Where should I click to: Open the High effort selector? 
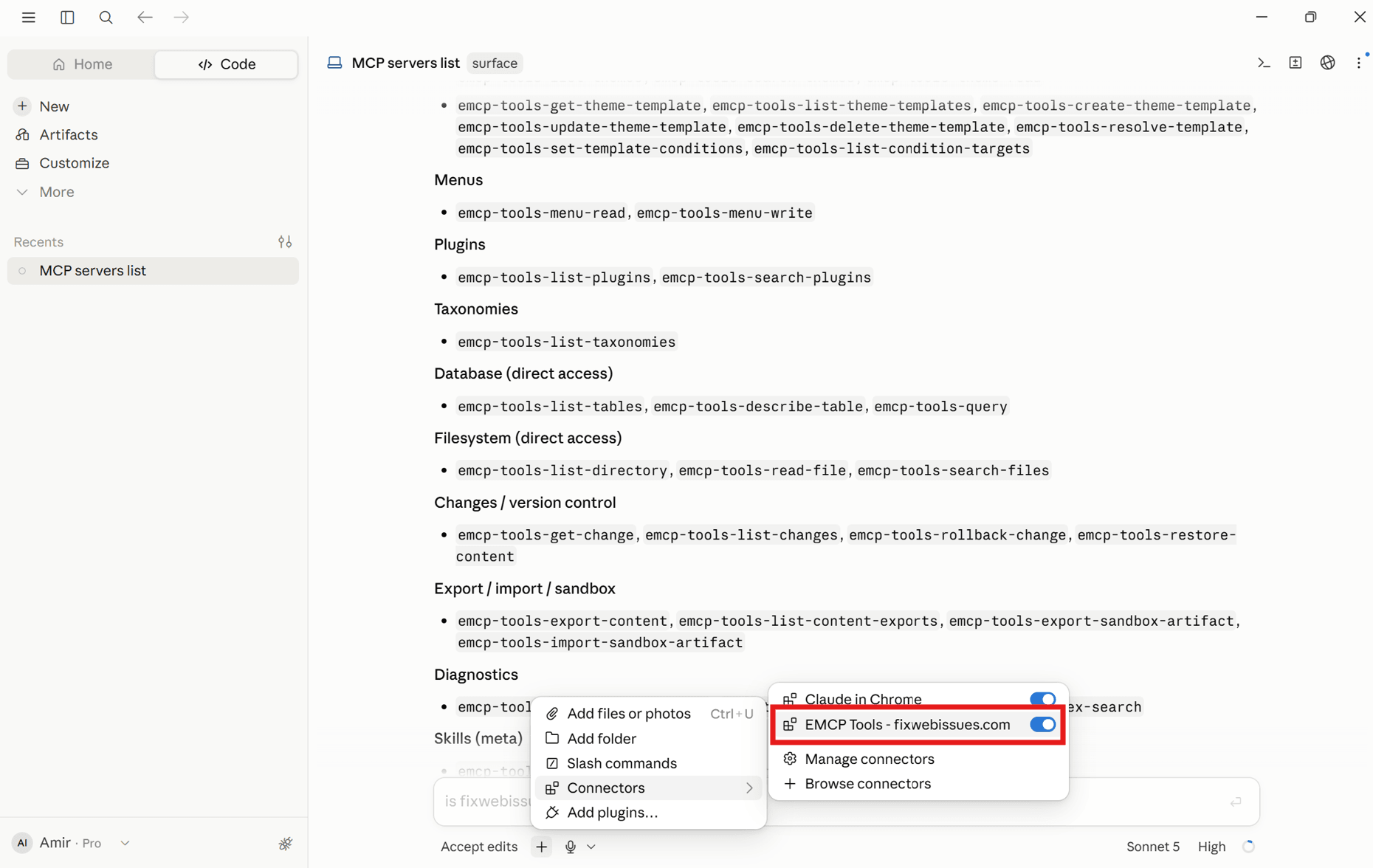coord(1211,847)
